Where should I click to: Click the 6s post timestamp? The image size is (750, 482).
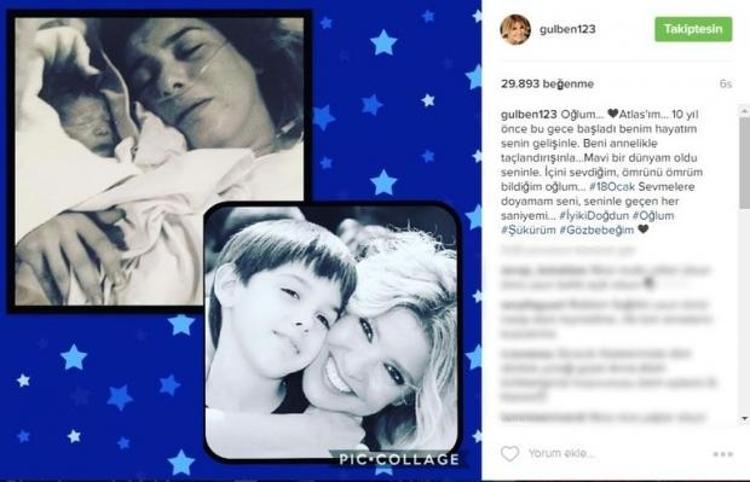pyautogui.click(x=726, y=84)
